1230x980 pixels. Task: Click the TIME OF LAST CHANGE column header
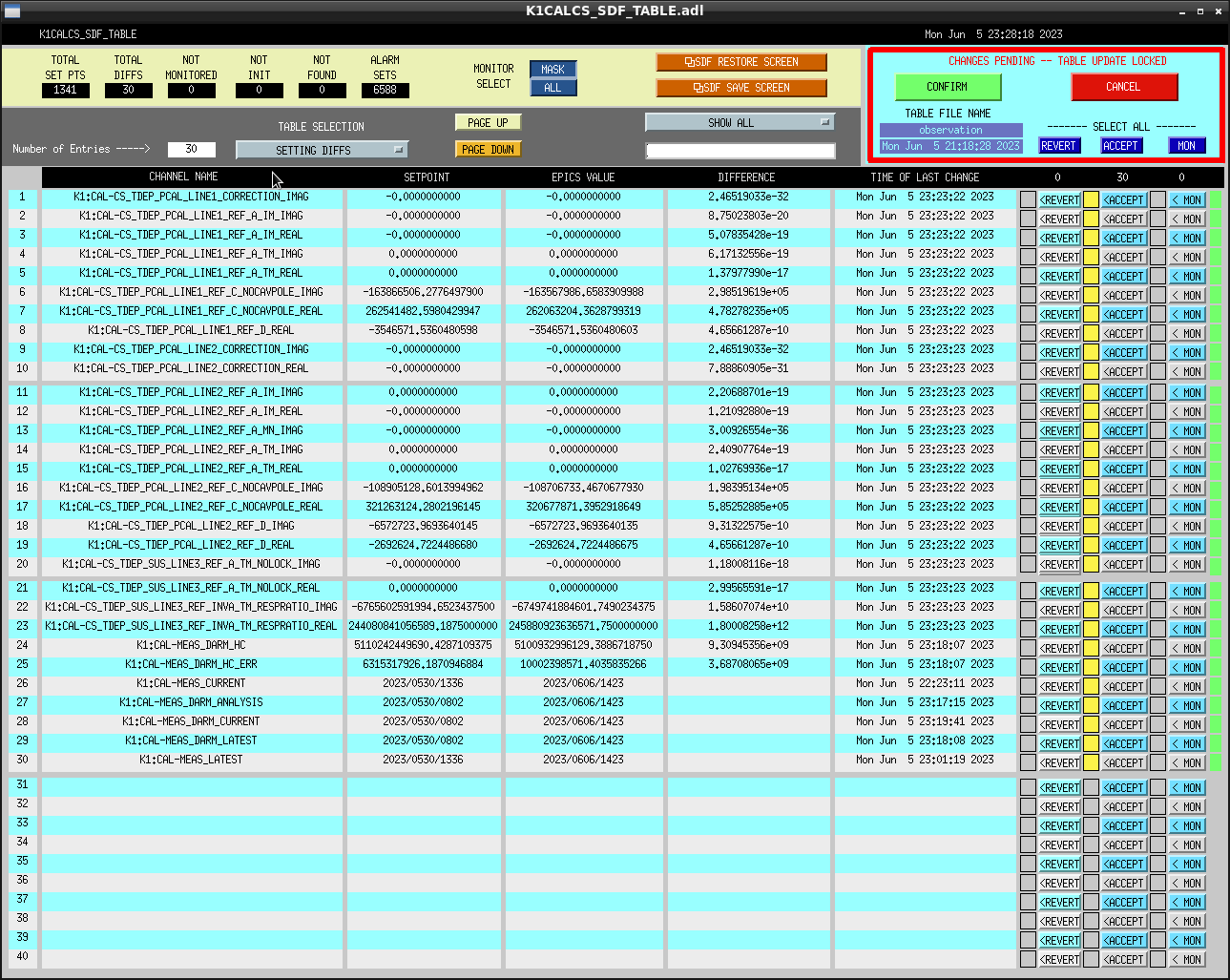(925, 177)
